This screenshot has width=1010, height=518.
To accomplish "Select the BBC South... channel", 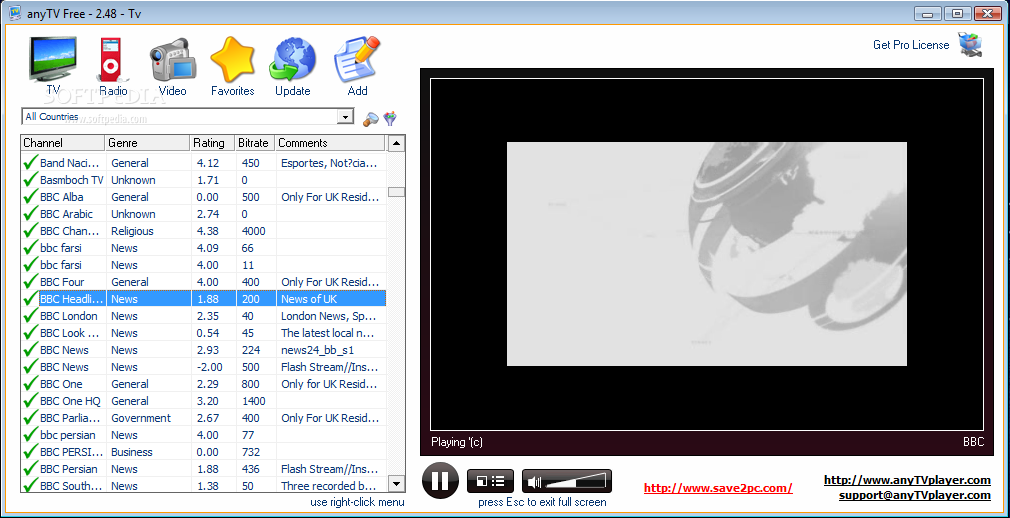I will 204,486.
